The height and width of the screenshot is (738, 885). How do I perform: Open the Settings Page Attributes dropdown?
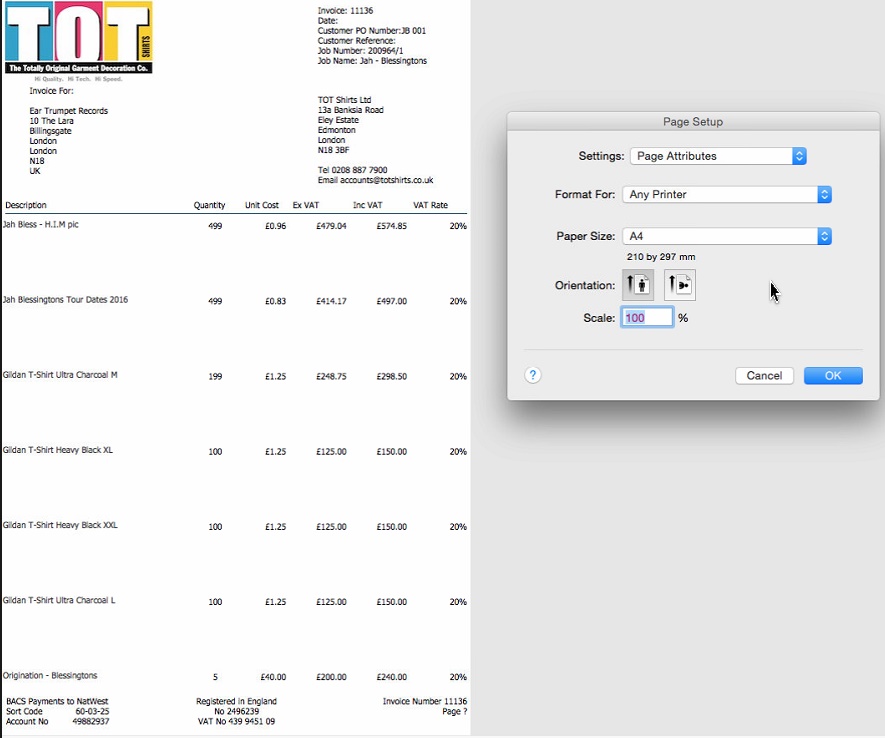point(718,156)
